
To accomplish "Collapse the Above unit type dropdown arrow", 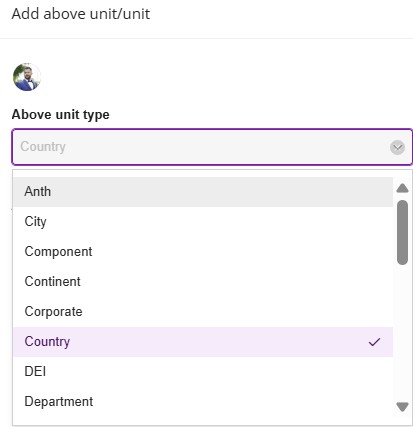I will coord(397,147).
